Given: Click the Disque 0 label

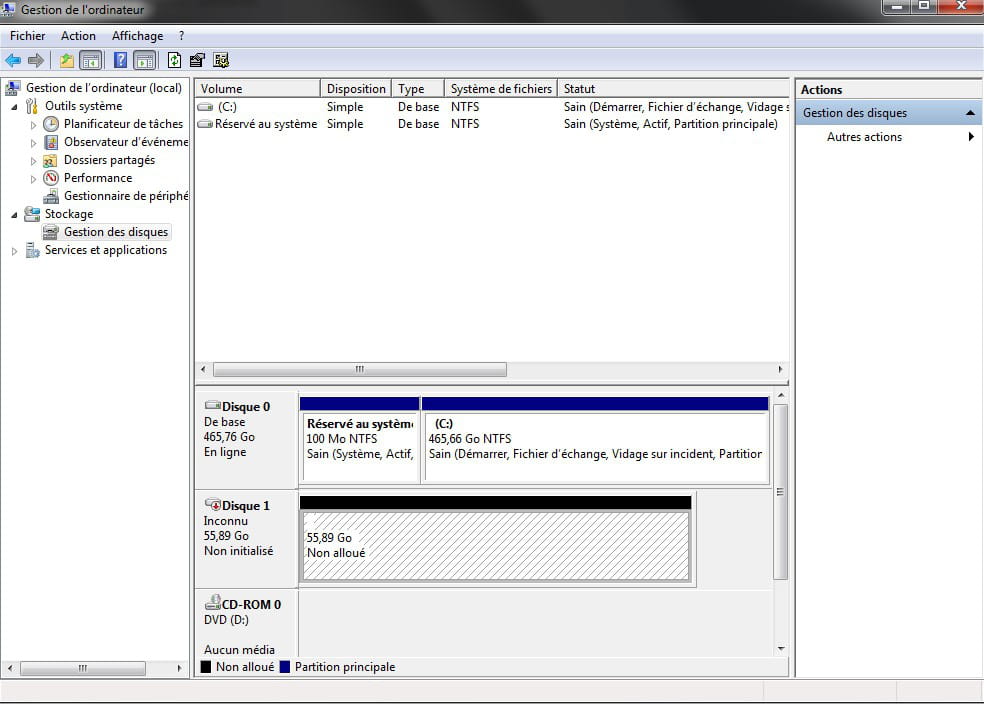Looking at the screenshot, I should (x=245, y=407).
